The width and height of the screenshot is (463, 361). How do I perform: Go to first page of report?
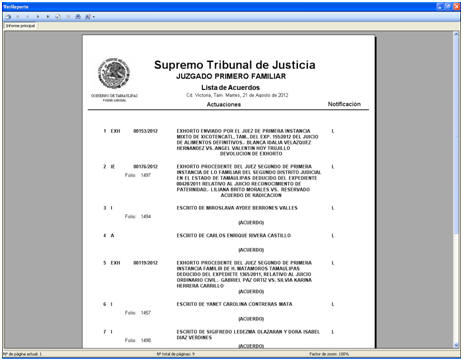point(18,17)
